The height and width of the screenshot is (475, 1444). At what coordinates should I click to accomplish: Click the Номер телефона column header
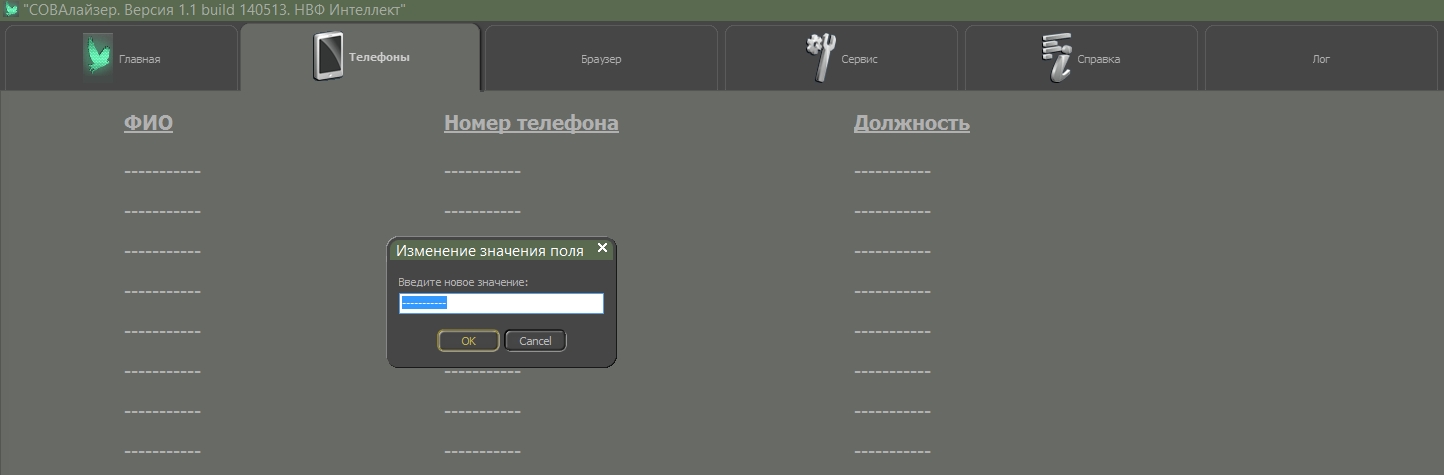pos(531,123)
